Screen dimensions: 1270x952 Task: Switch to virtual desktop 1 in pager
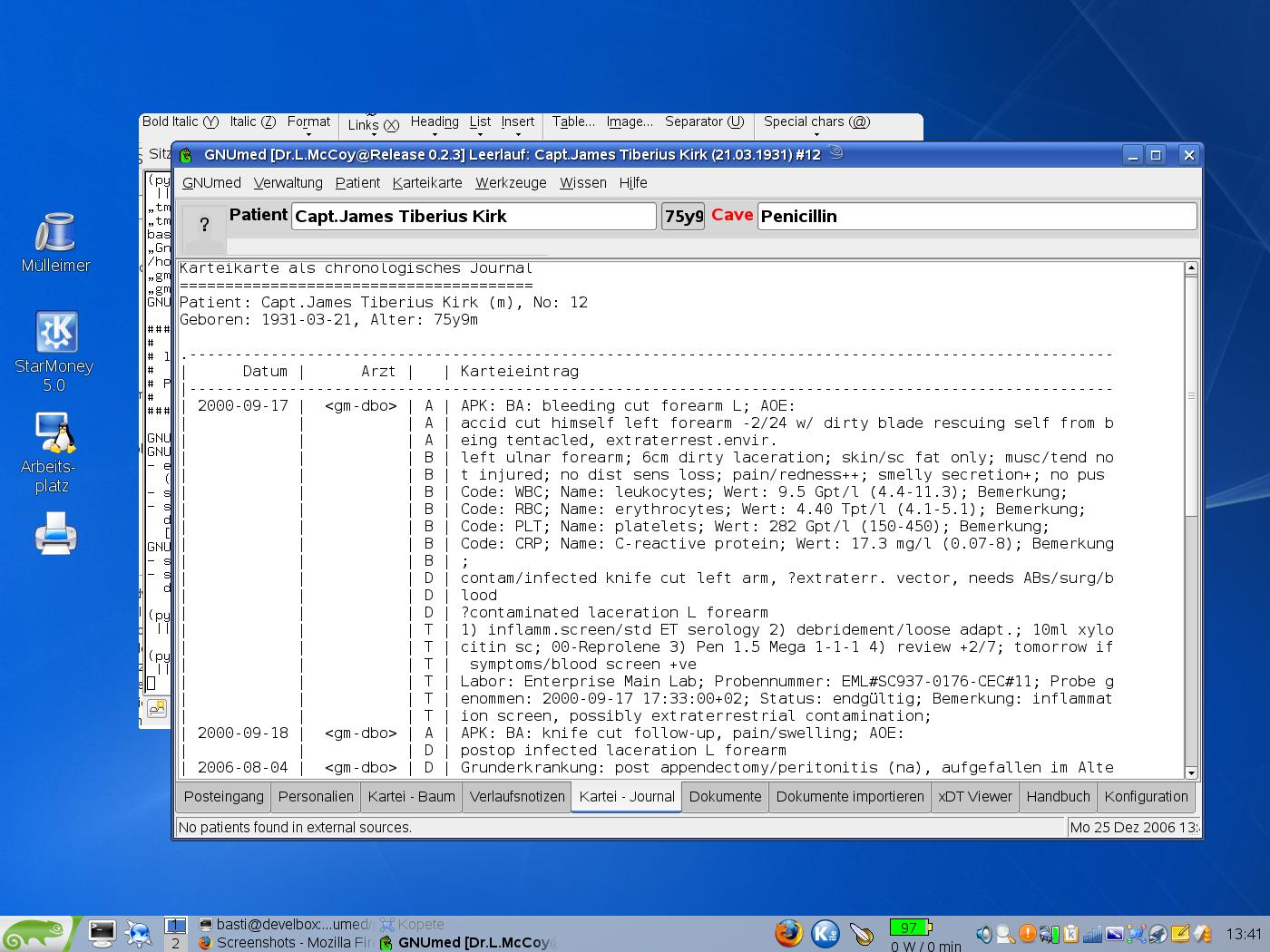[x=175, y=926]
